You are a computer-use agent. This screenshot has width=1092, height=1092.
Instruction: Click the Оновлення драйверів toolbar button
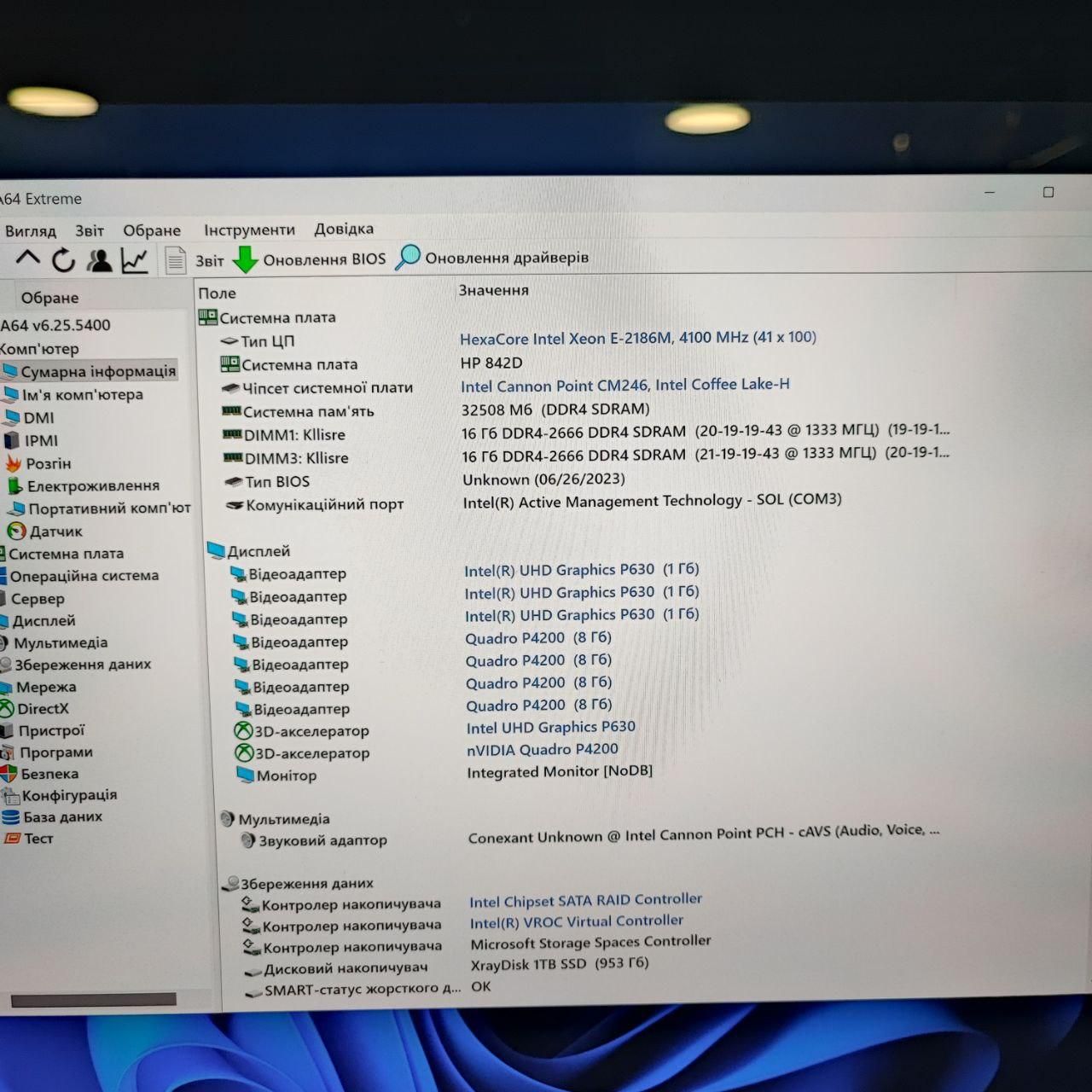[x=493, y=258]
